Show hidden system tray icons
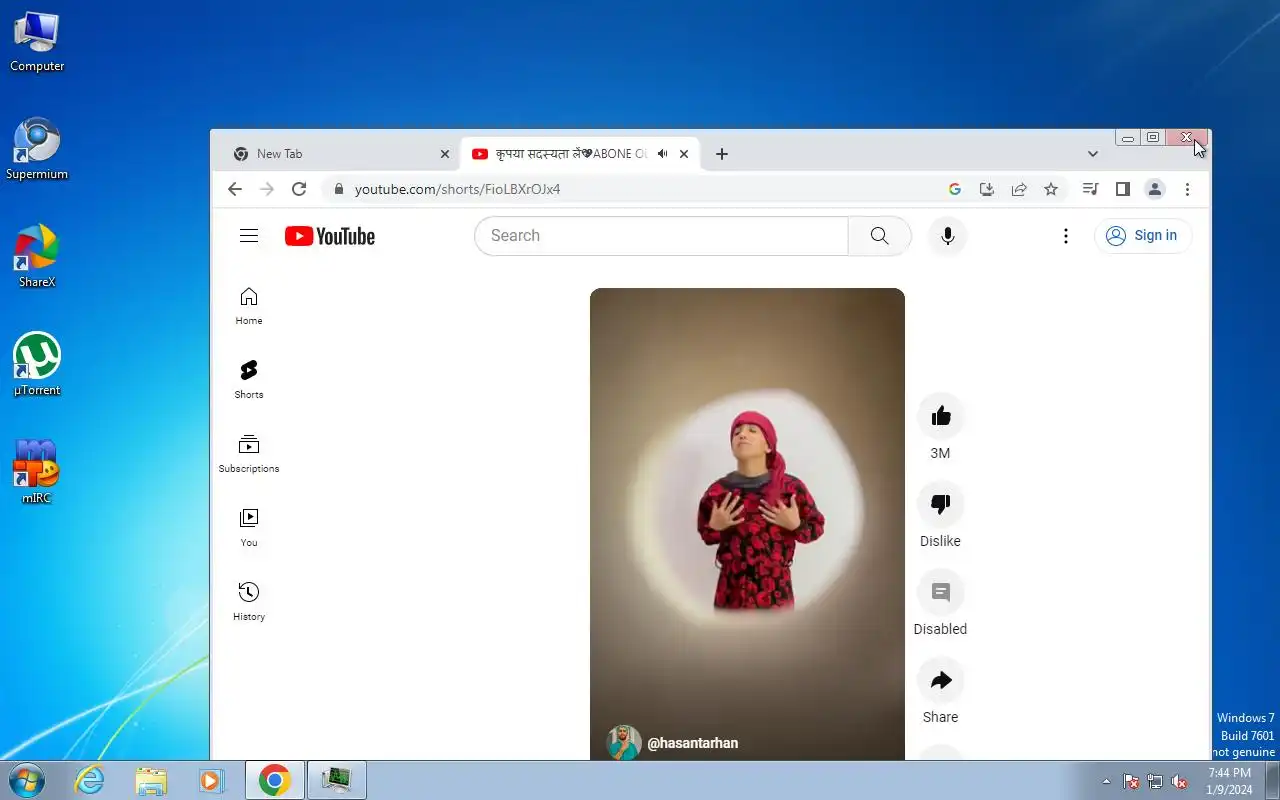 1106,781
